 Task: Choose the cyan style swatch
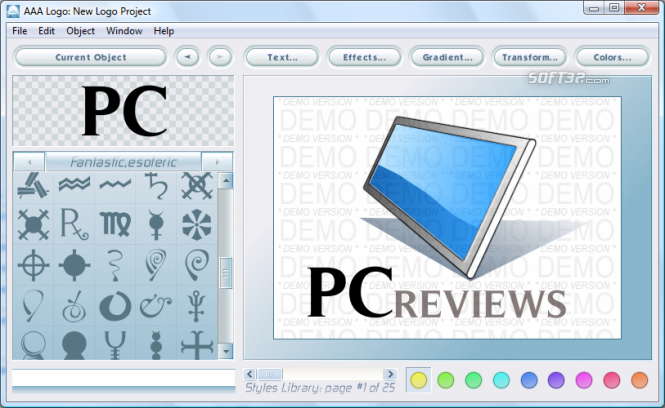tap(501, 380)
